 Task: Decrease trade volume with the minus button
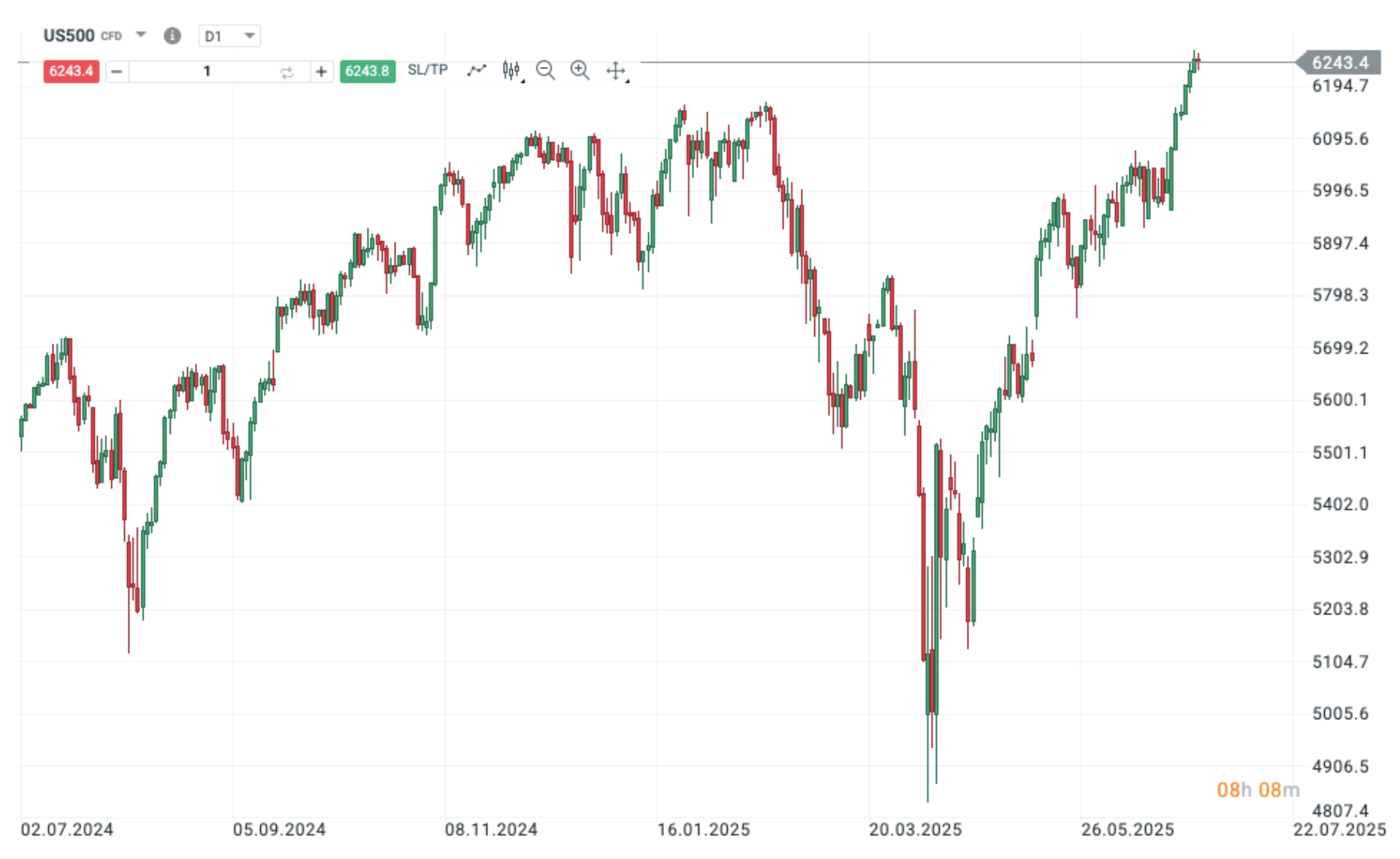(117, 71)
